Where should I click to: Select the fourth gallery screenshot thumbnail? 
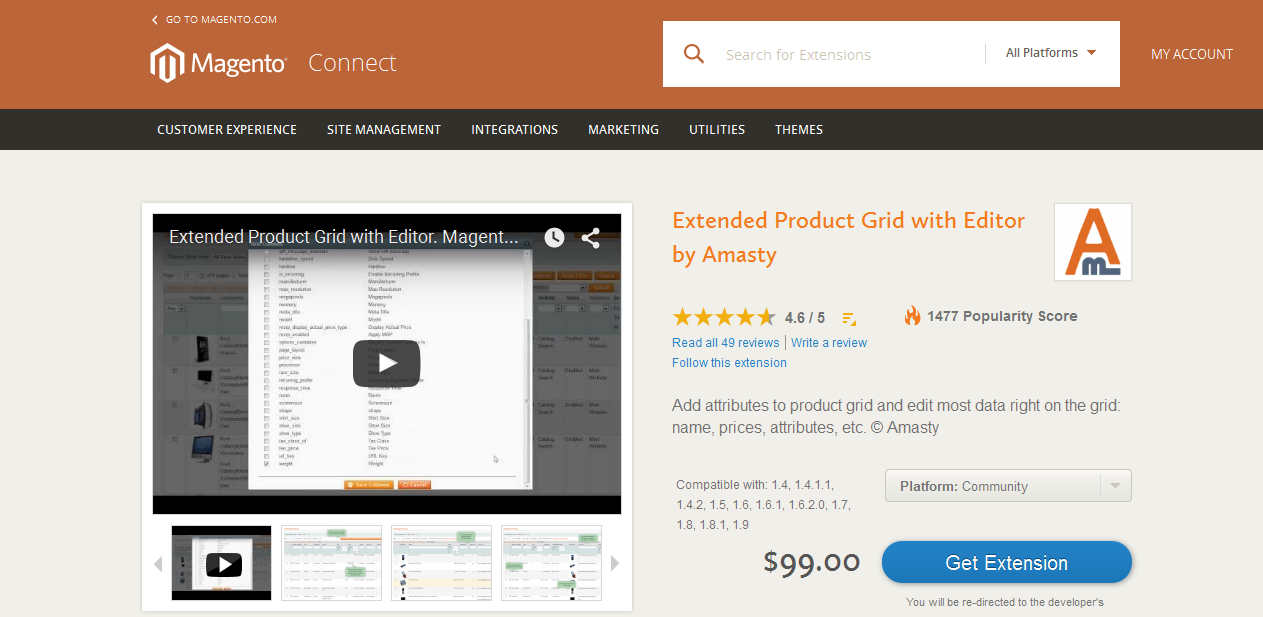tap(551, 563)
